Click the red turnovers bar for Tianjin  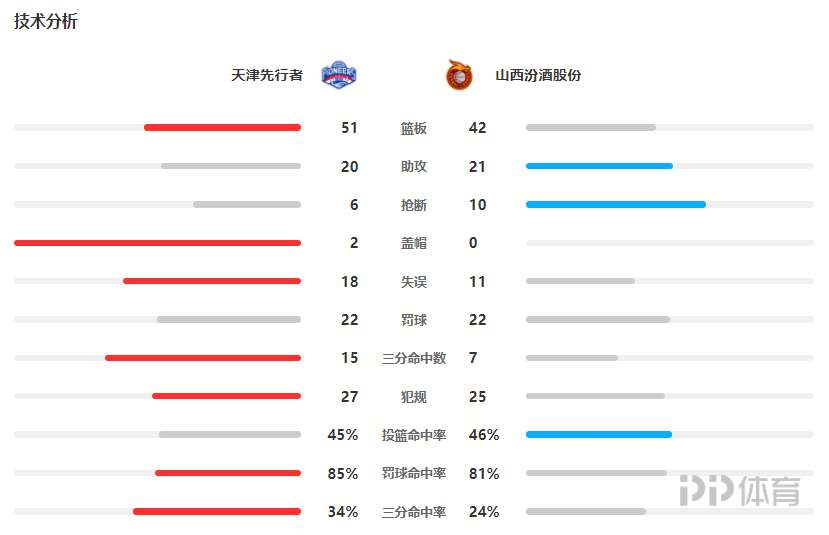coord(212,281)
